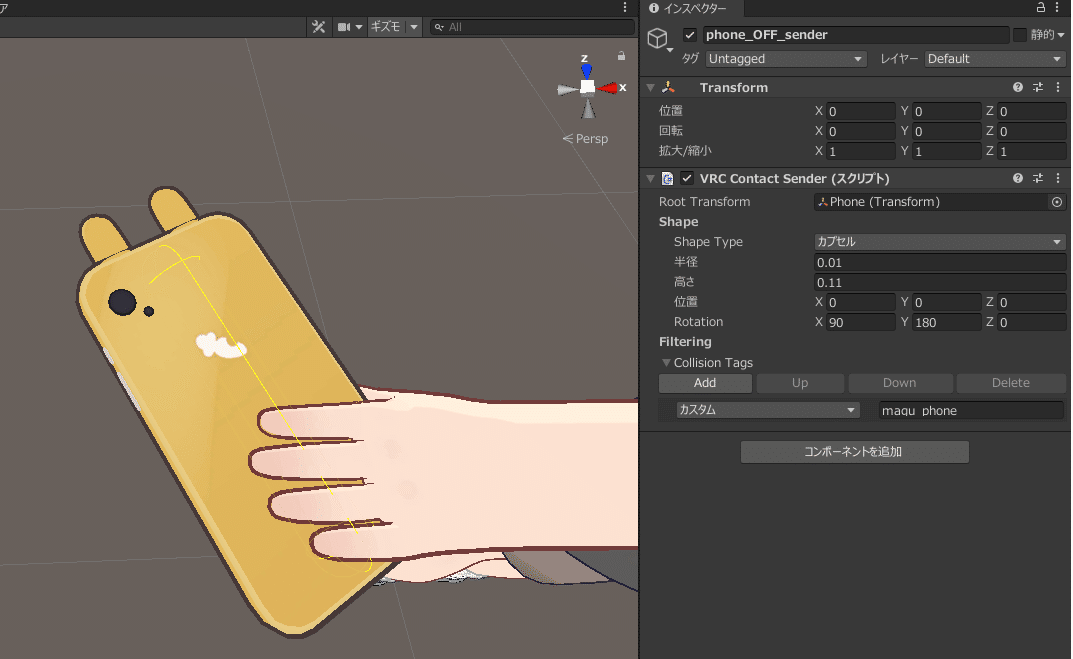The height and width of the screenshot is (659, 1073).
Task: Open the タグ Untagged dropdown
Action: [786, 59]
